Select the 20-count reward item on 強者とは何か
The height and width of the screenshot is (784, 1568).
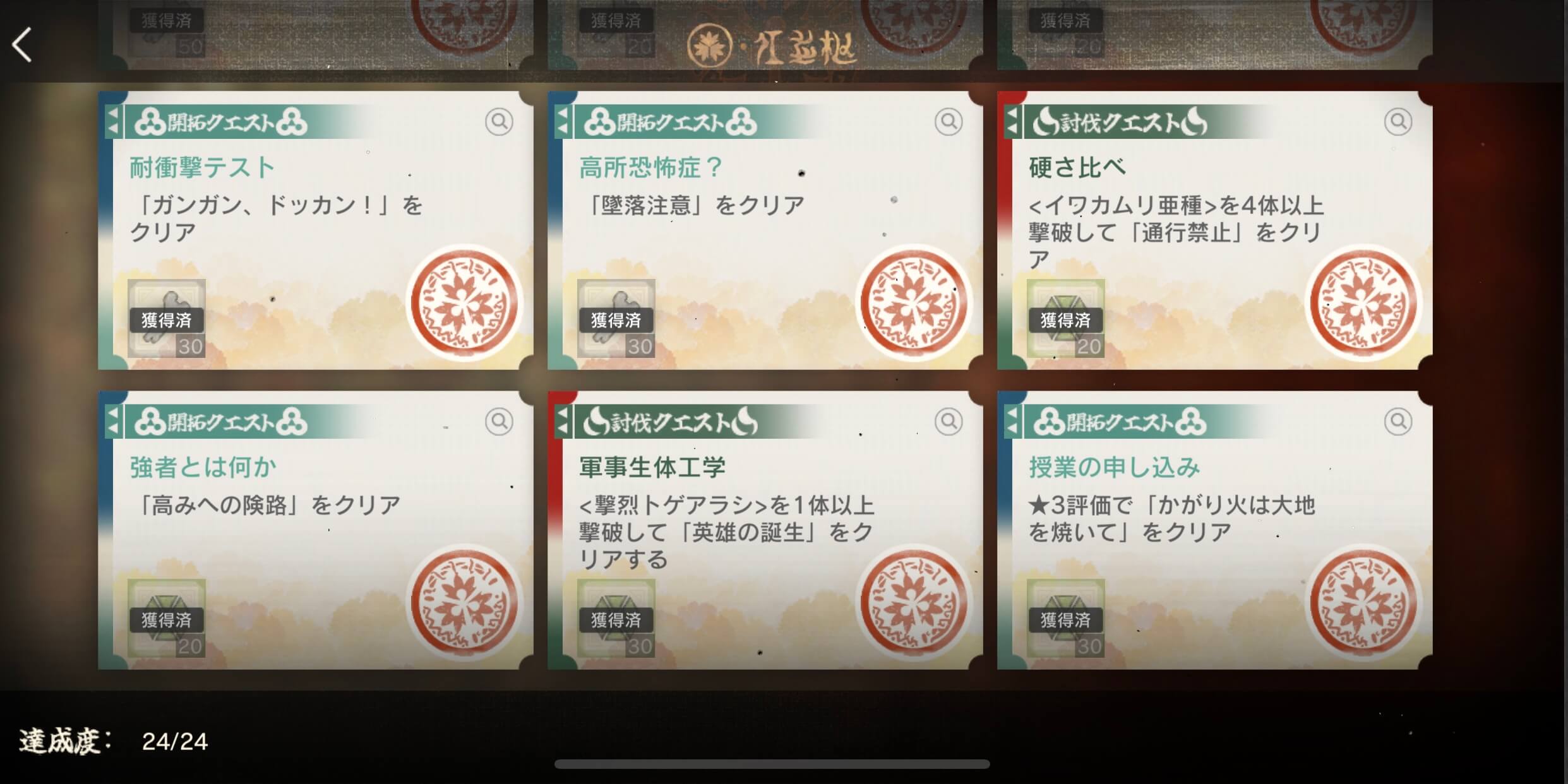pos(167,619)
